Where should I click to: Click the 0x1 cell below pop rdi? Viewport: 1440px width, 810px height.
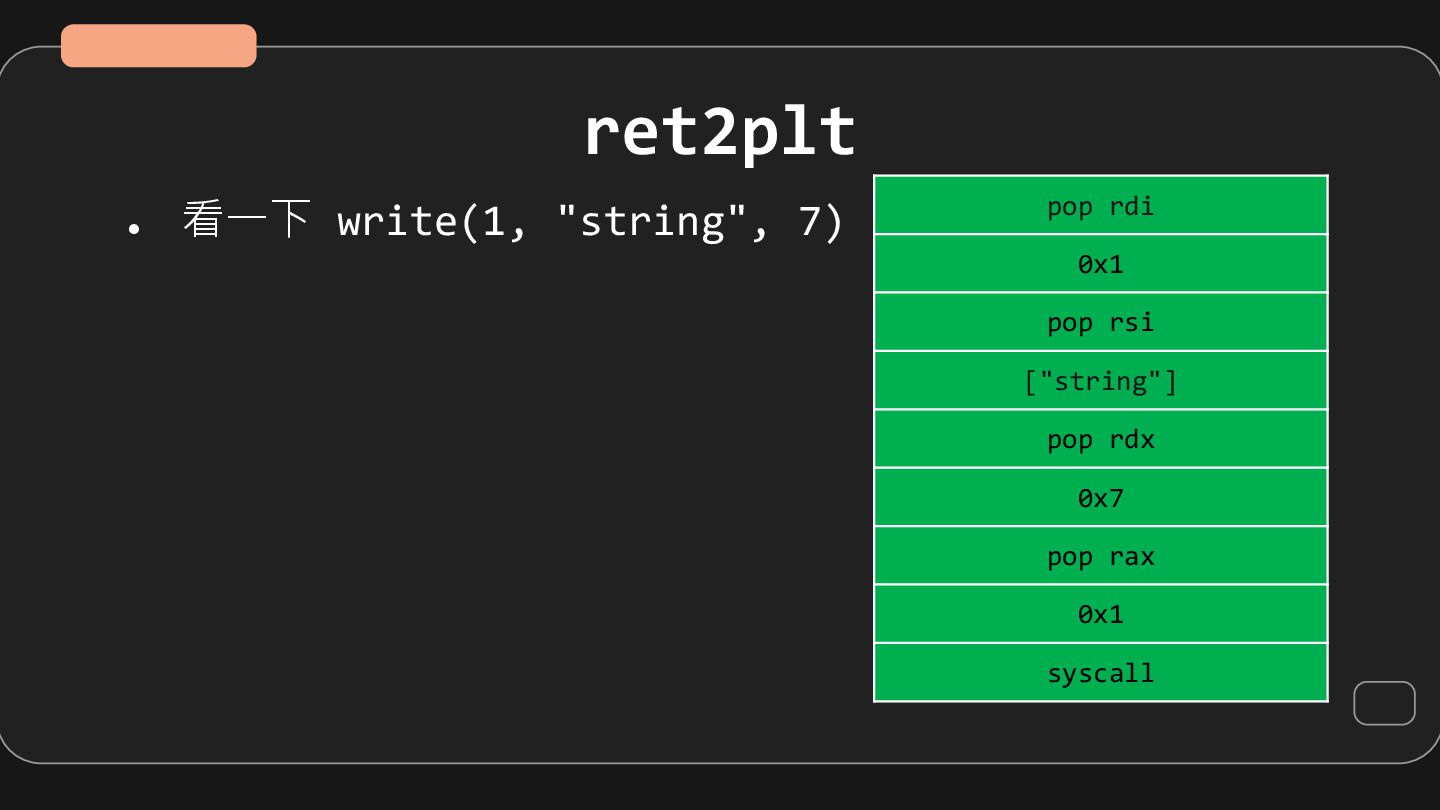[x=1100, y=264]
